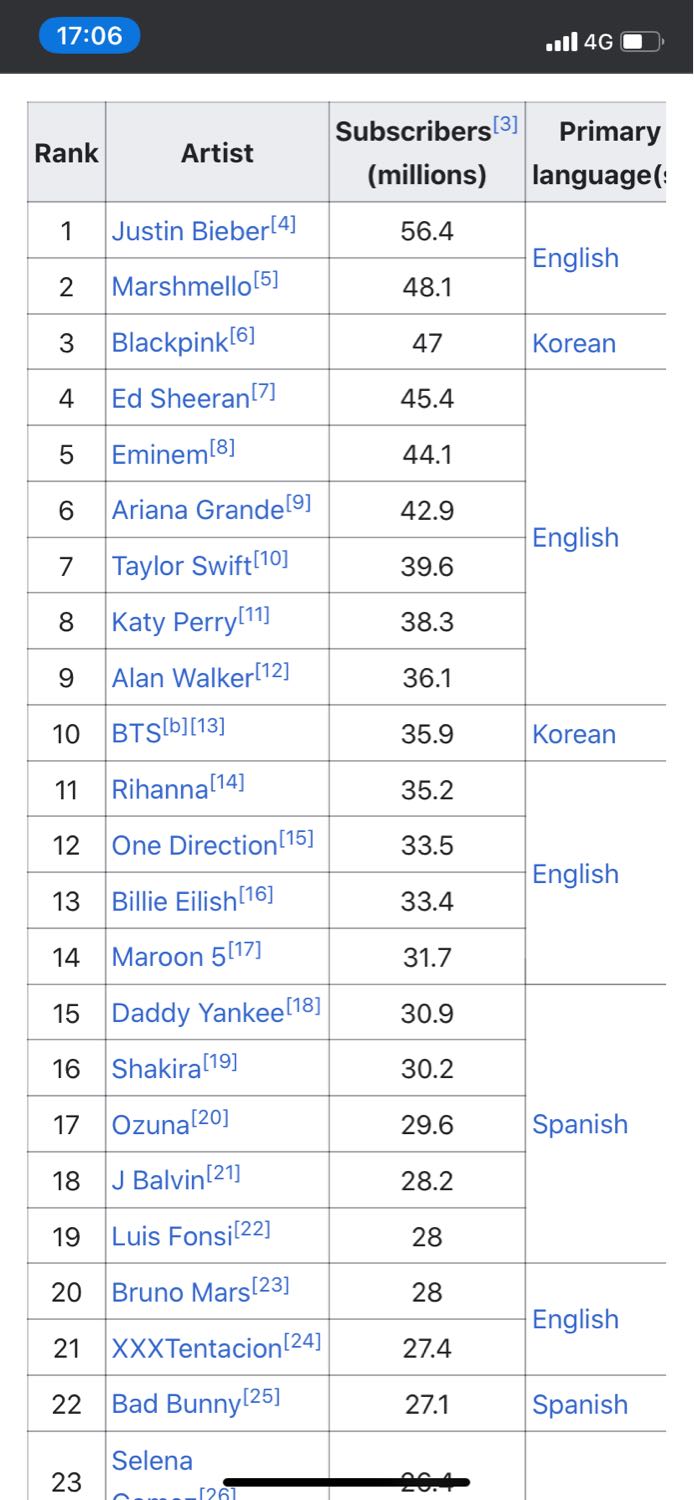
Task: Visit the Bad Bunny link
Action: pyautogui.click(x=176, y=1405)
